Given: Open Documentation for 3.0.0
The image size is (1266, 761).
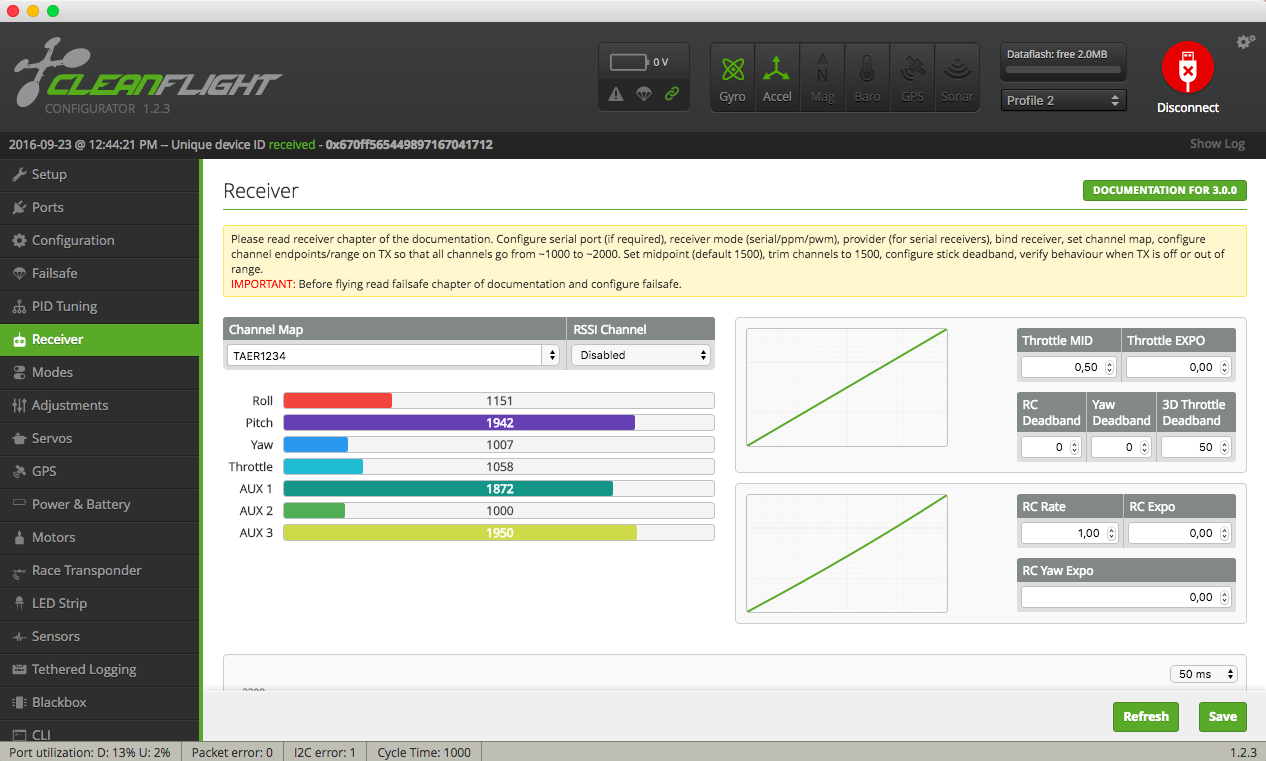Looking at the screenshot, I should coord(1165,190).
